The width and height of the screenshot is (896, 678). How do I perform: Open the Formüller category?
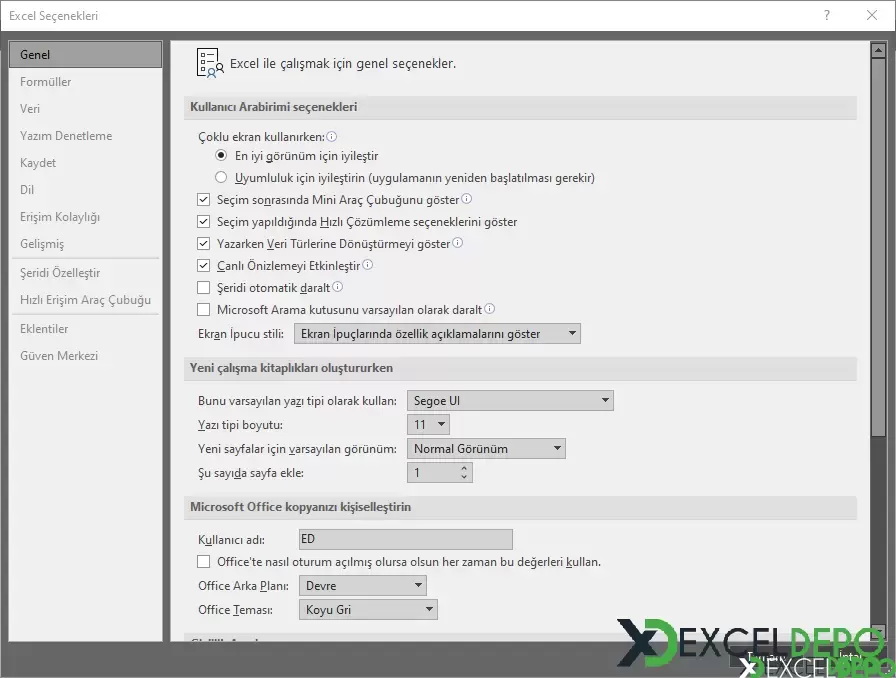86,82
